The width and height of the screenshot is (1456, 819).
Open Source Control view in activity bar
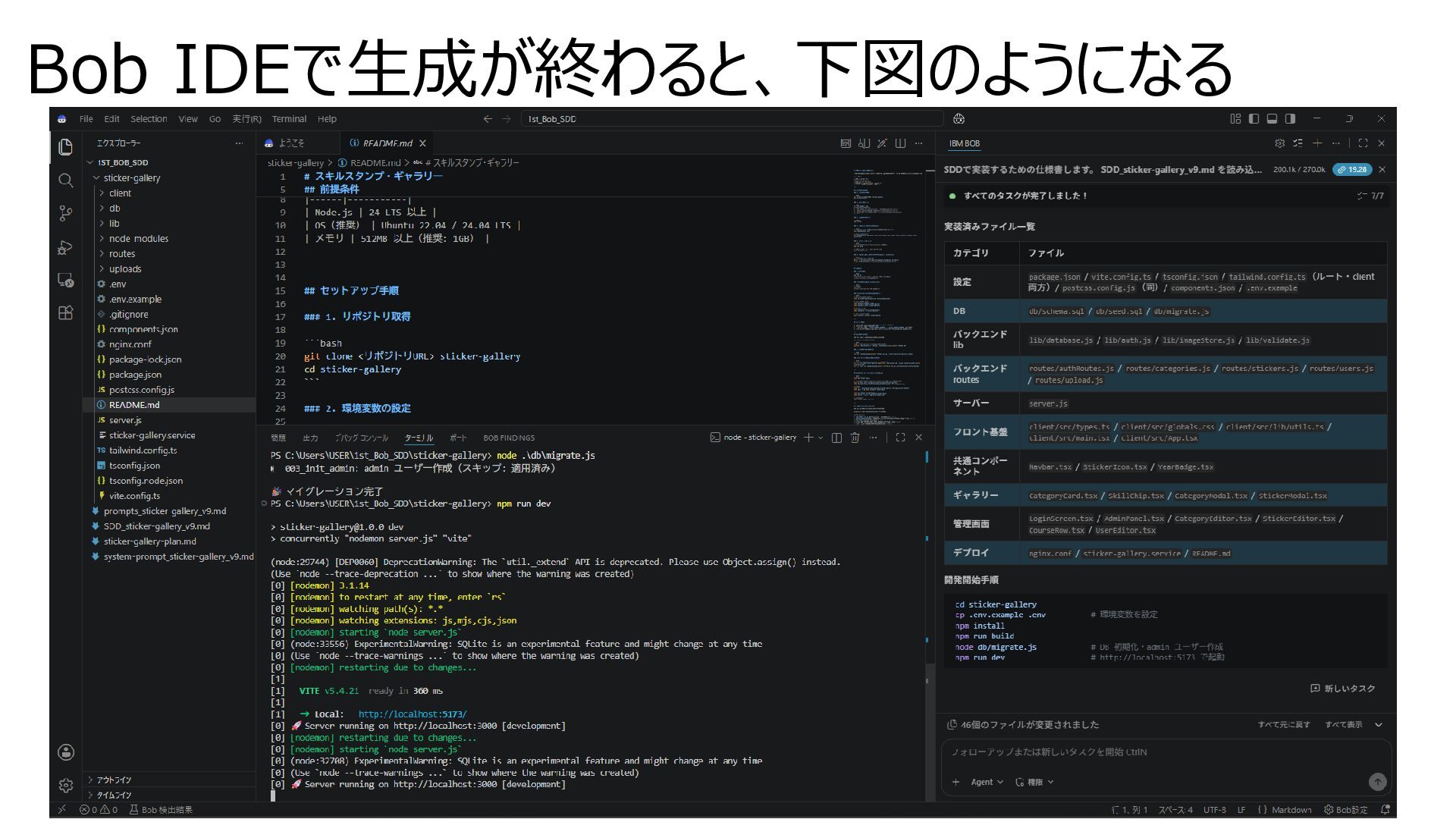pyautogui.click(x=66, y=214)
